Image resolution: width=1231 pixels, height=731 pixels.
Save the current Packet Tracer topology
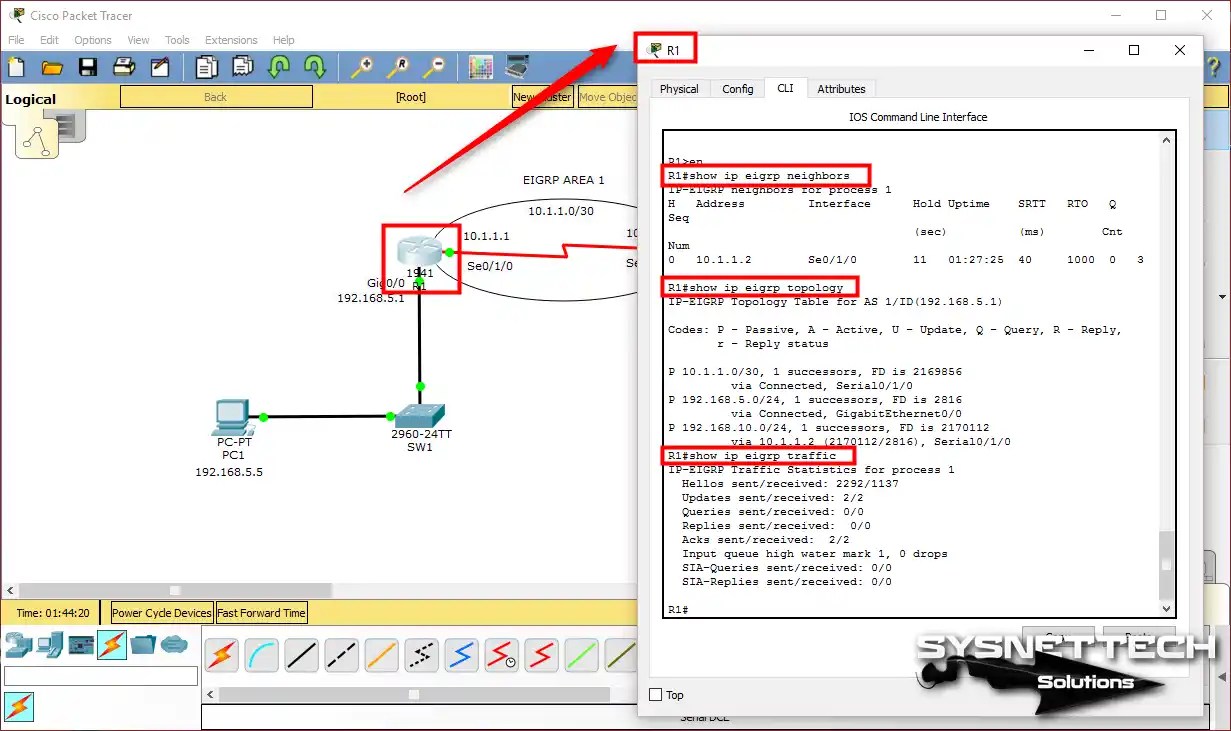[x=87, y=66]
